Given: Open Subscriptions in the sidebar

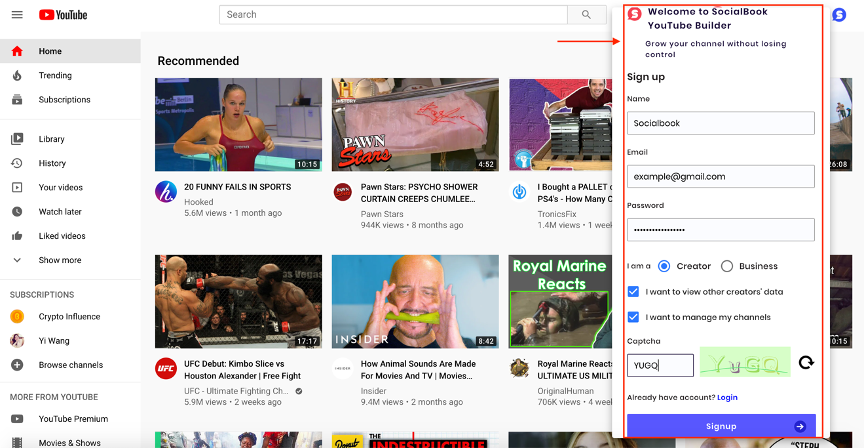Looking at the screenshot, I should pyautogui.click(x=70, y=100).
